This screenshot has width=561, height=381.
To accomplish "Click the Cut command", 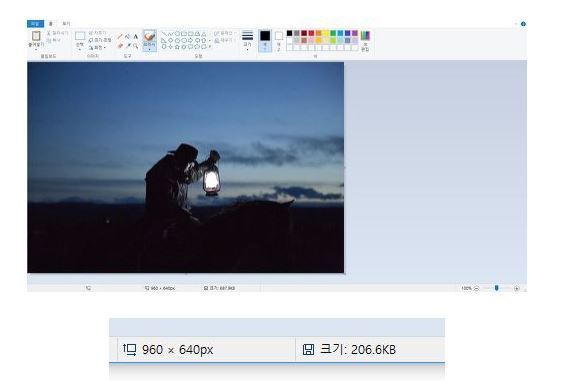I will click(57, 33).
